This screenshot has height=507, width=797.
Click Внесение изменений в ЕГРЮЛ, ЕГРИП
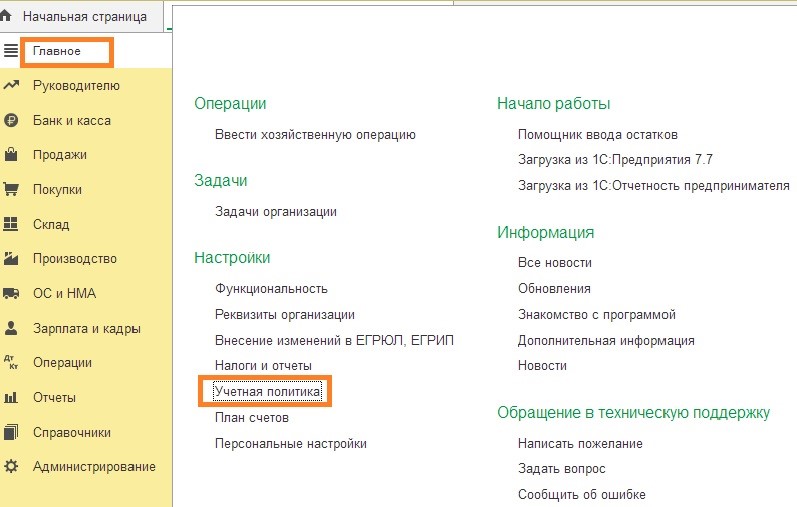(334, 340)
